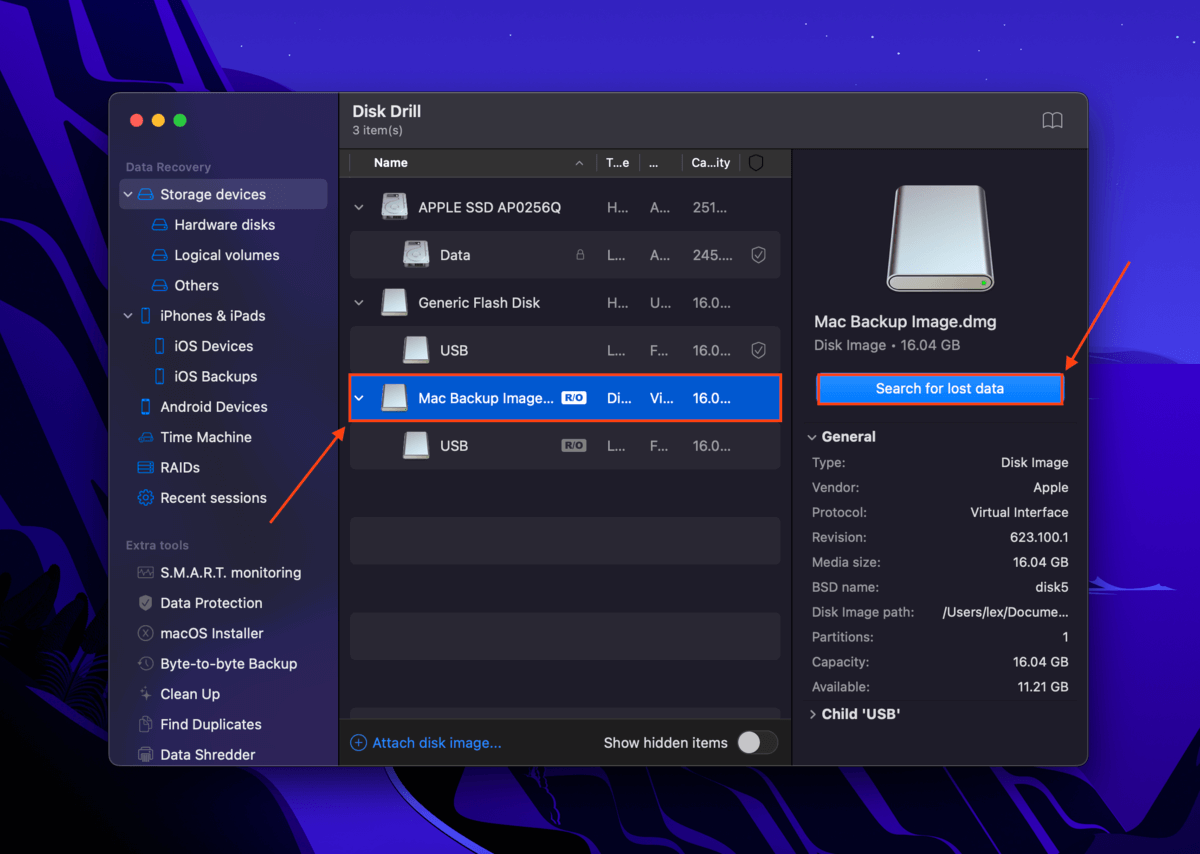This screenshot has width=1200, height=854.
Task: Click the R/O badge on Mac Backup Image
Action: 574,398
